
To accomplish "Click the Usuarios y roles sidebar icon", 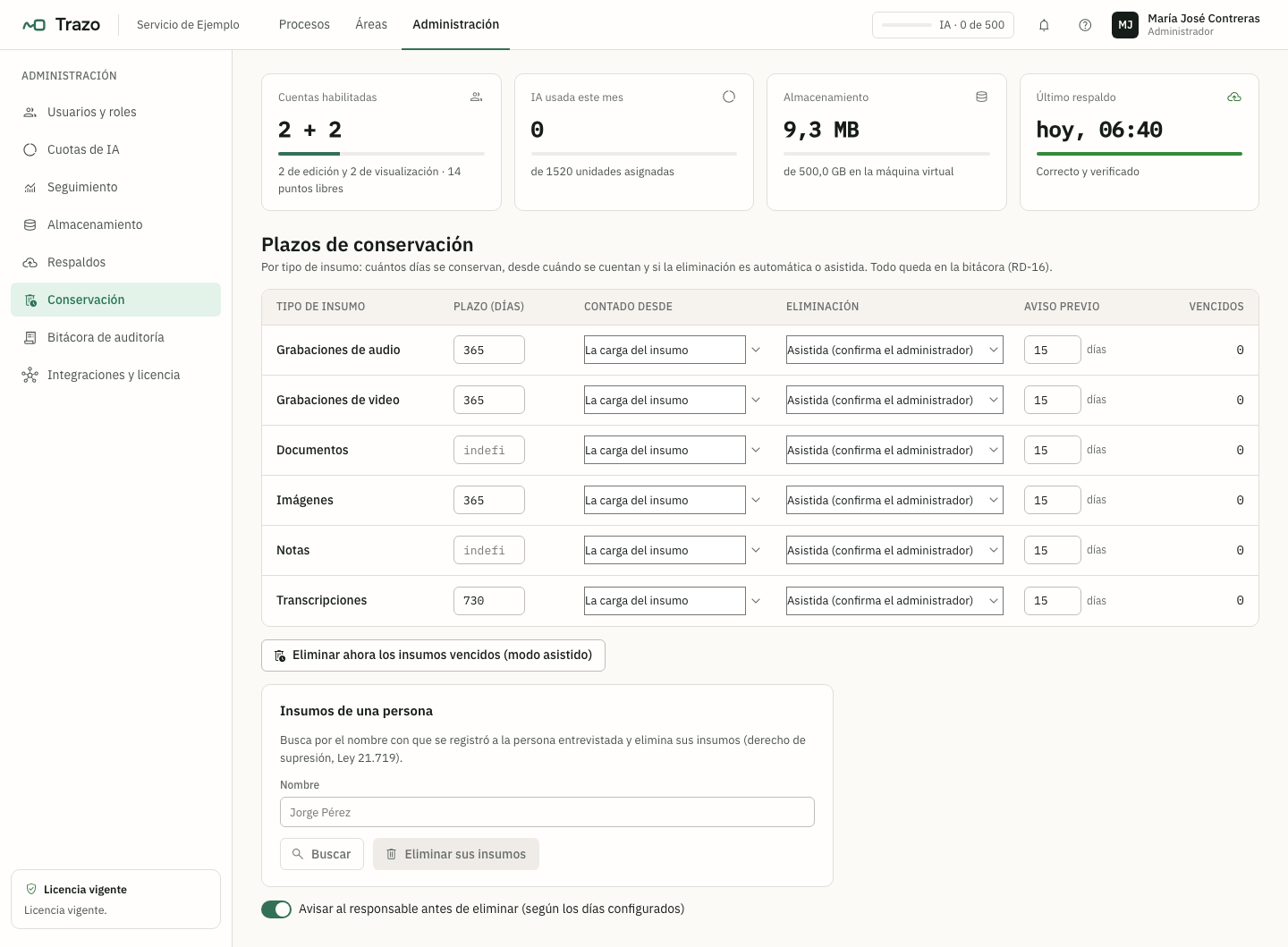I will pyautogui.click(x=30, y=113).
